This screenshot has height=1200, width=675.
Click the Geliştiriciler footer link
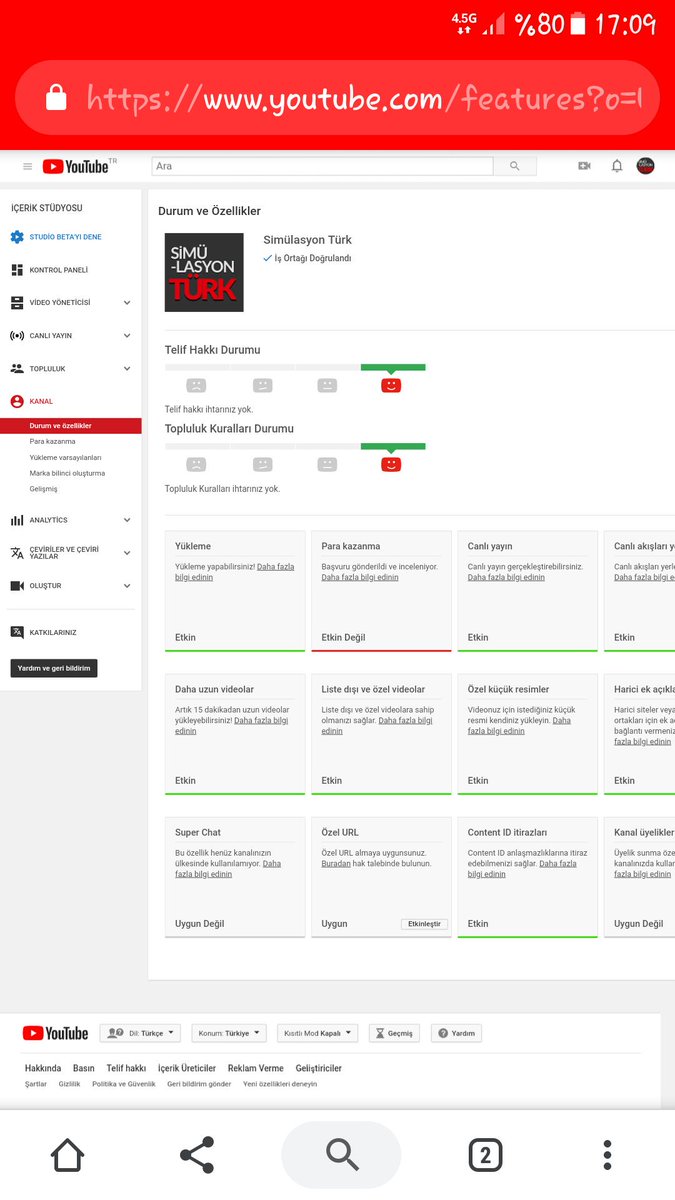point(319,1068)
